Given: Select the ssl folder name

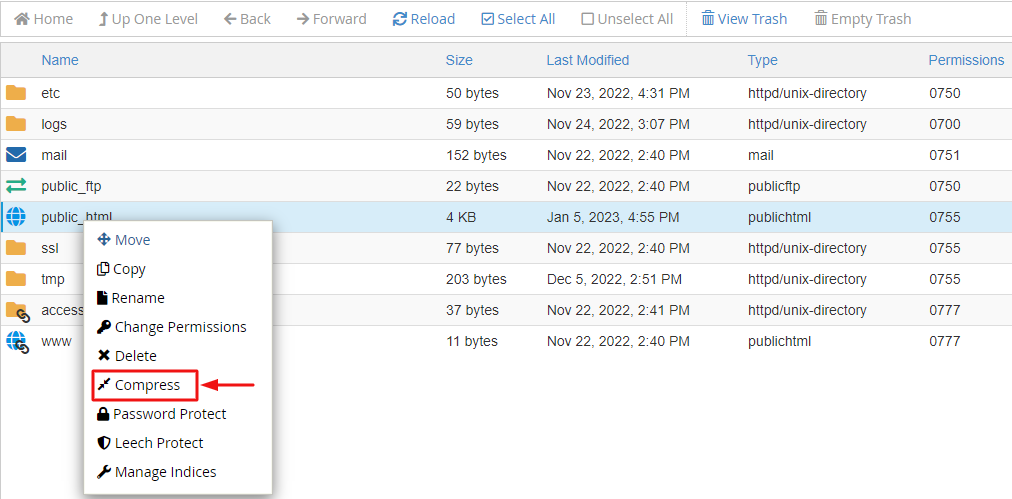Looking at the screenshot, I should tap(50, 248).
